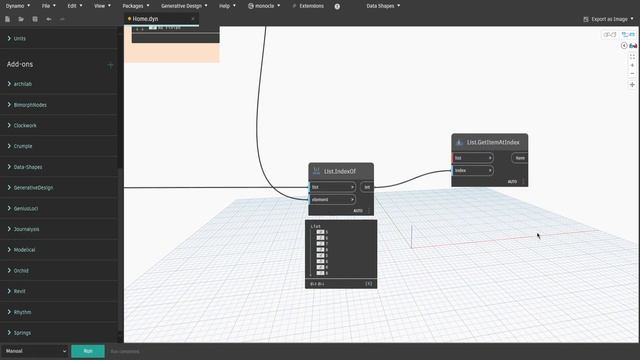
Task: Click the List.IndexOf node title
Action: click(340, 171)
